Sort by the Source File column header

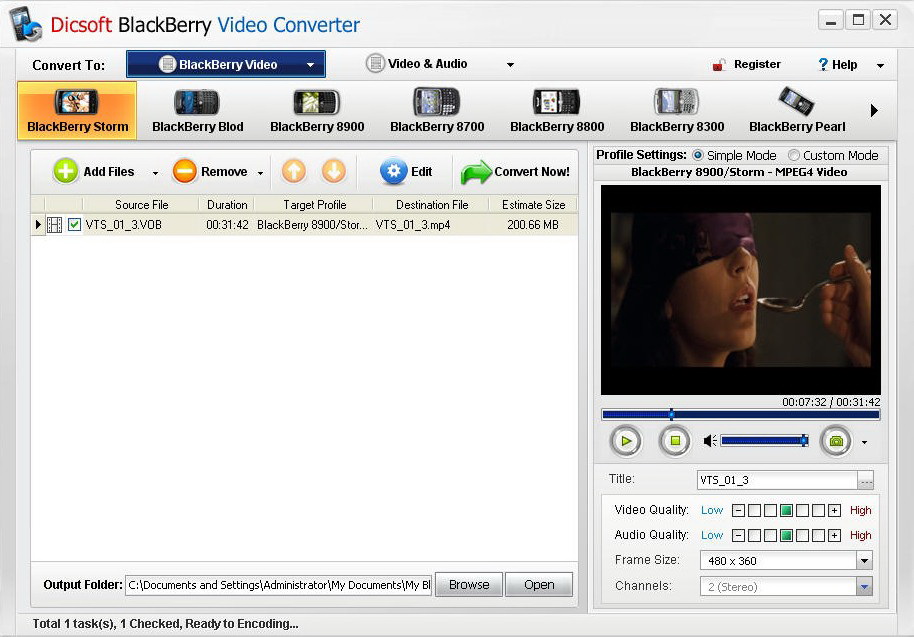pos(141,205)
